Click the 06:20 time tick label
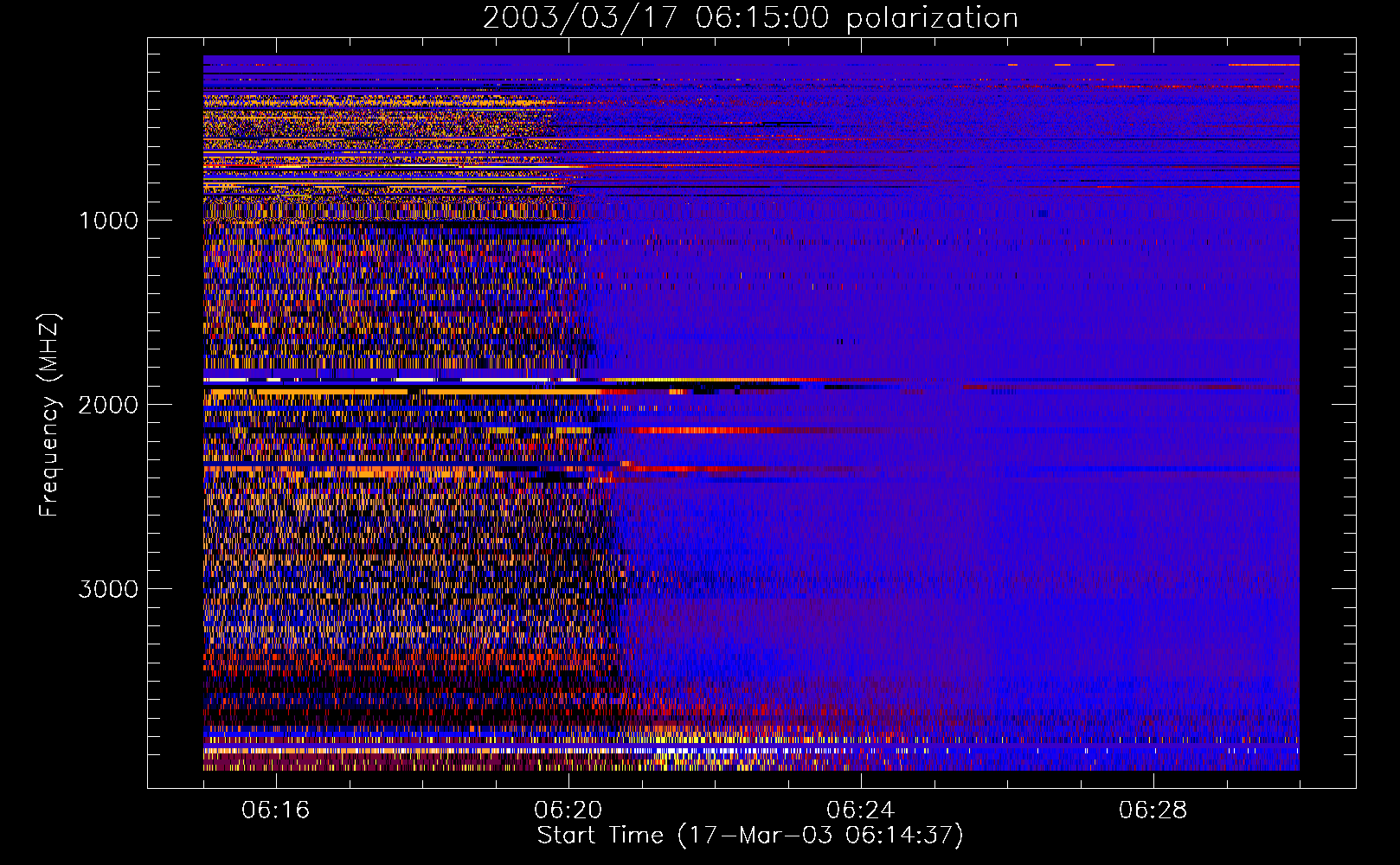Viewport: 1400px width, 865px height. pyautogui.click(x=568, y=810)
